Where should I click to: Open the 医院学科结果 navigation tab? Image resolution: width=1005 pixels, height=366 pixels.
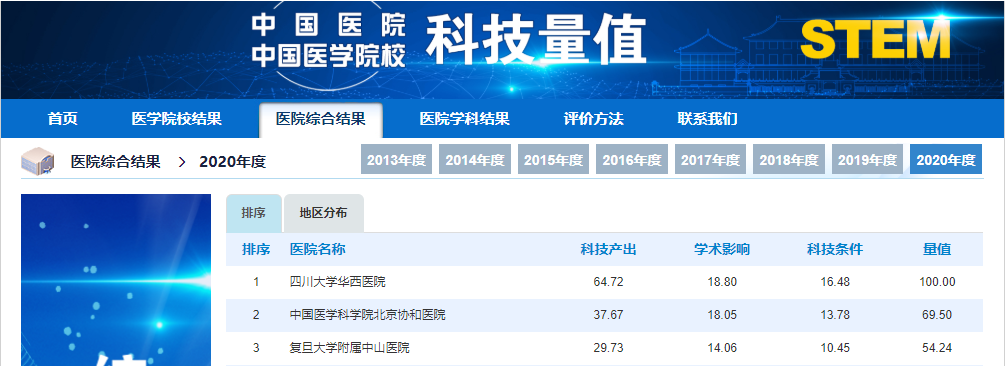click(x=465, y=119)
